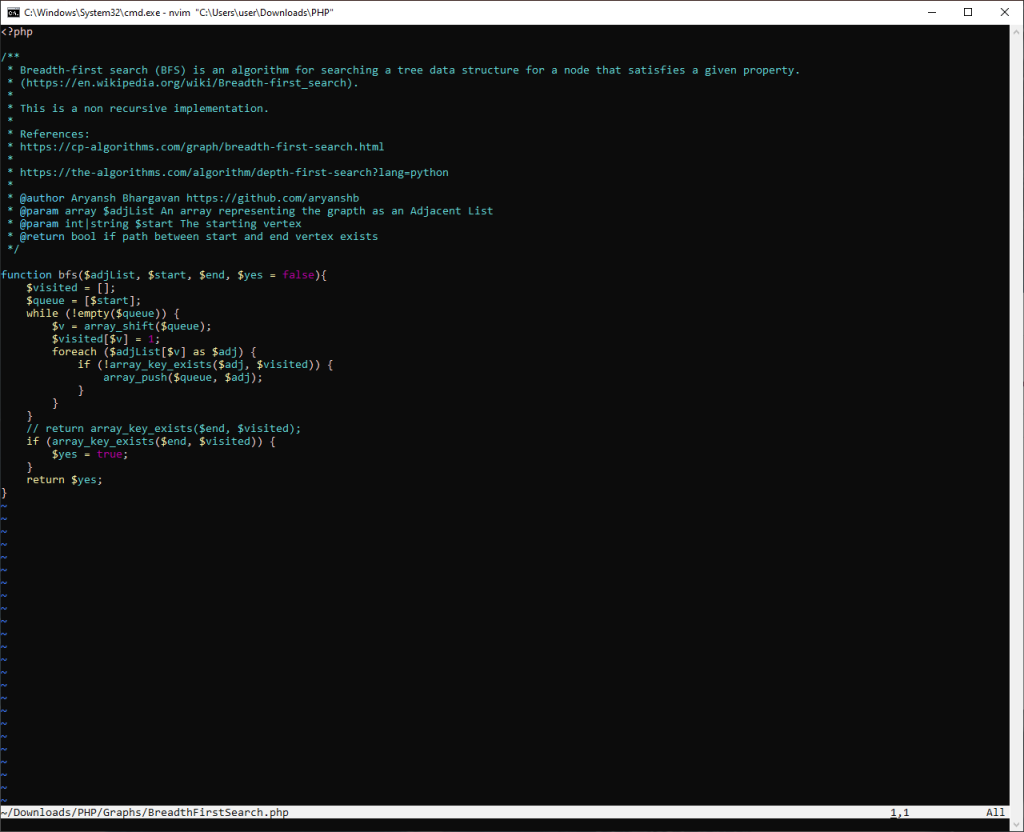Click the '$visited = [];' line

tap(71, 287)
